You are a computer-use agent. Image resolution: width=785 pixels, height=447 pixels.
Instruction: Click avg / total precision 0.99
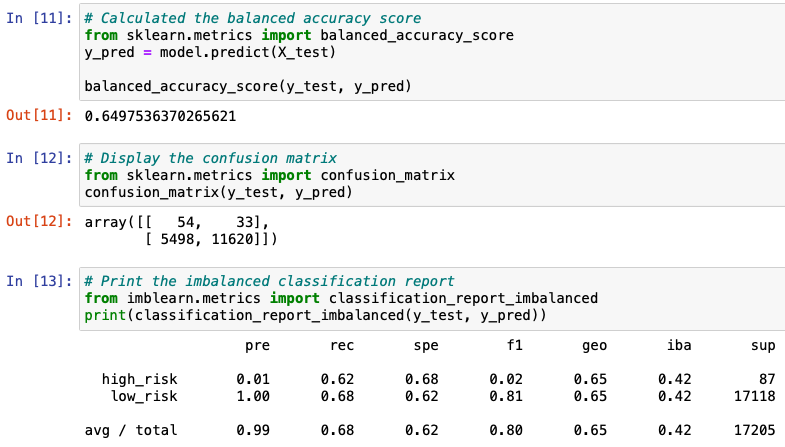pos(253,430)
